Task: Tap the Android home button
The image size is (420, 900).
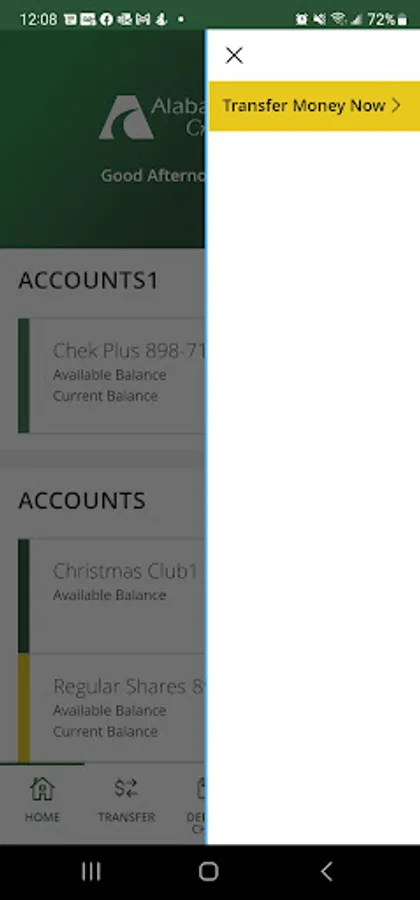Action: [x=209, y=871]
